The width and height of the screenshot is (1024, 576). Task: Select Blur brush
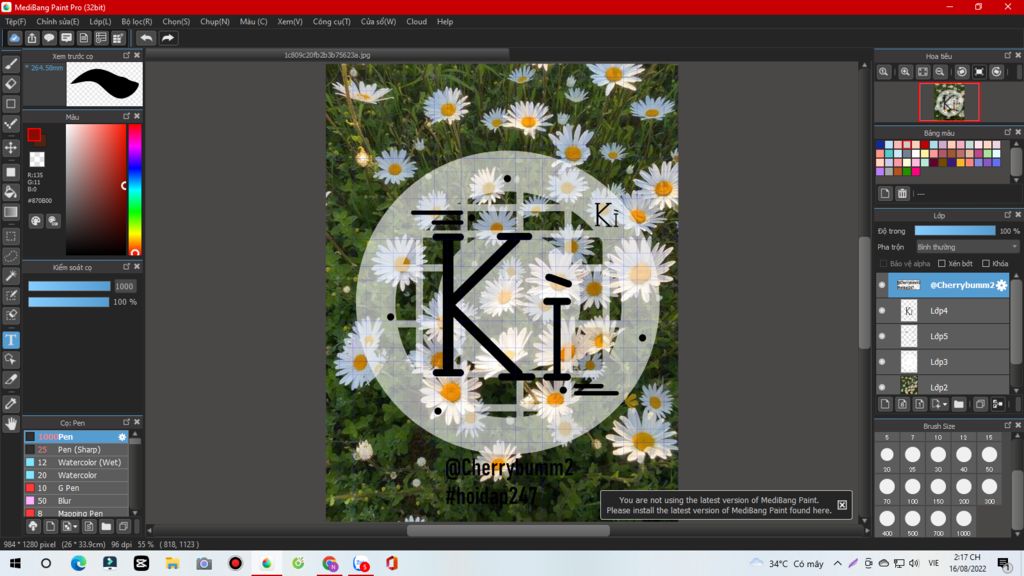(x=76, y=501)
